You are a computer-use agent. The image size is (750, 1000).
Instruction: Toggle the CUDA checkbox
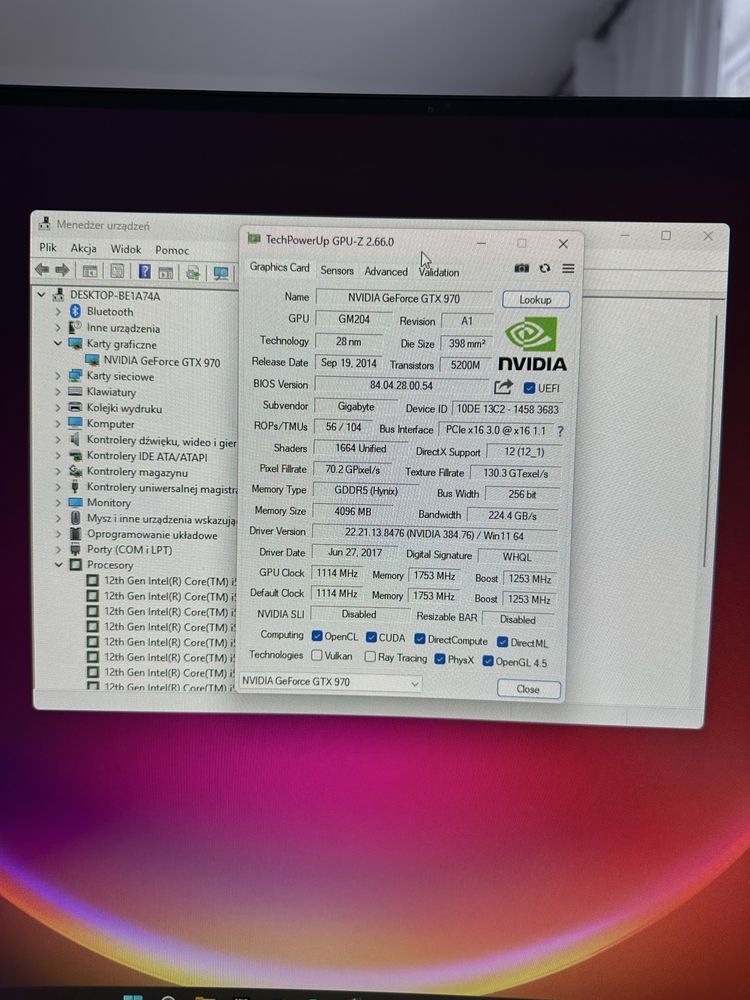371,637
